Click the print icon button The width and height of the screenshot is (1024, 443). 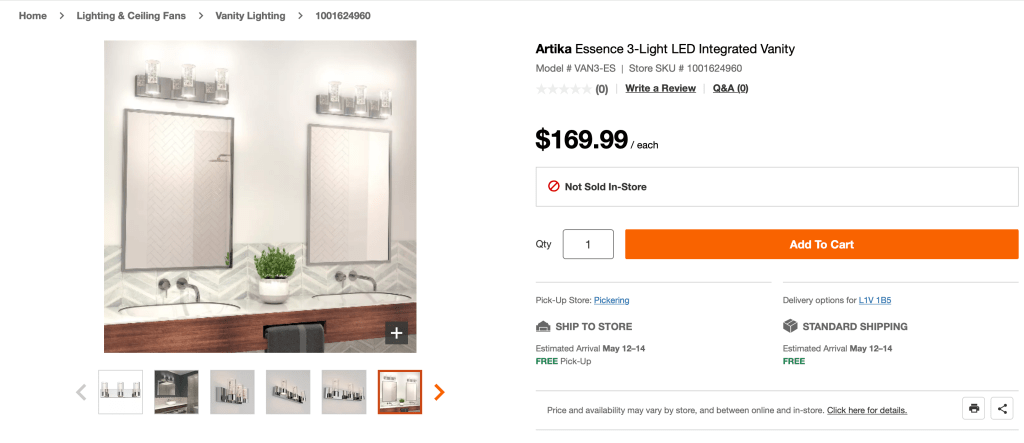point(973,408)
